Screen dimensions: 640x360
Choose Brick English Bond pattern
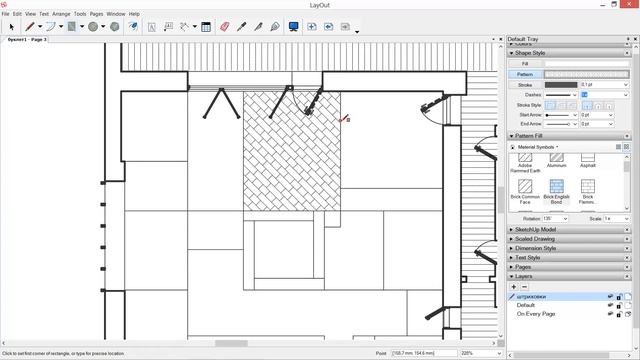pos(556,192)
